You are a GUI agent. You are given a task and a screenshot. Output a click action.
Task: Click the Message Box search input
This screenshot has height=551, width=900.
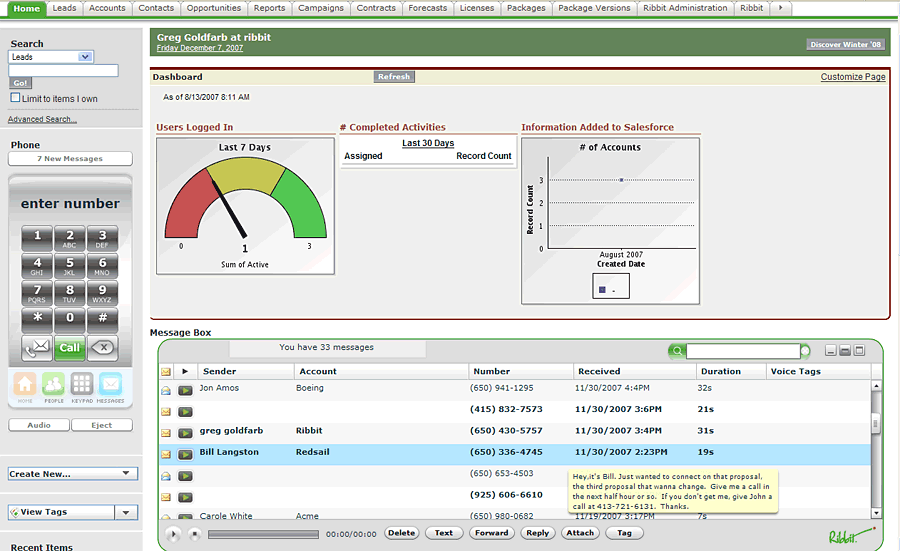point(743,351)
